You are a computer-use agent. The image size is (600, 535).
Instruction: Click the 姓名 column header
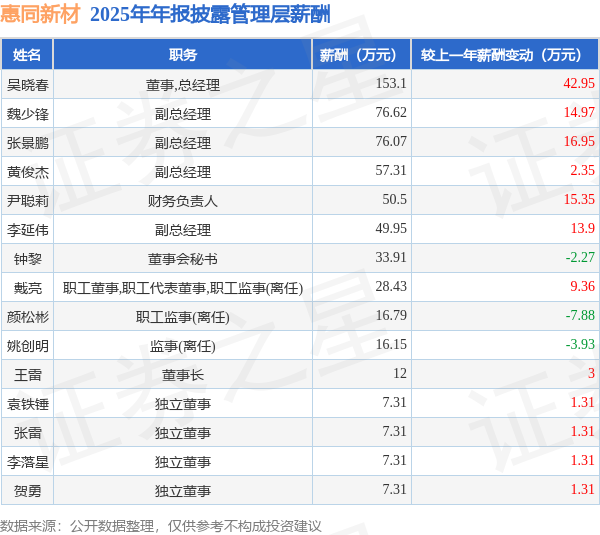click(x=27, y=55)
